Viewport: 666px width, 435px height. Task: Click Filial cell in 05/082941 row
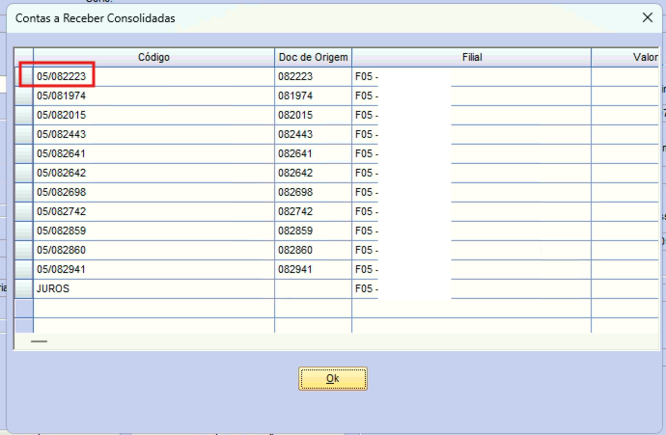coord(471,269)
